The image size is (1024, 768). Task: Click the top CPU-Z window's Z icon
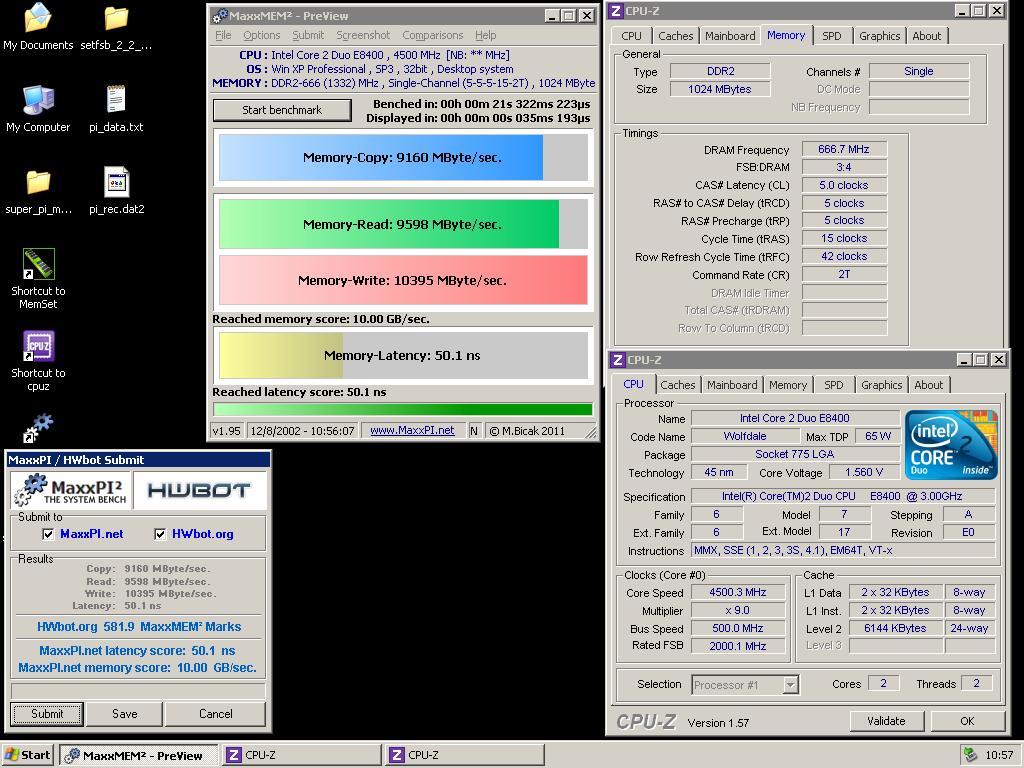616,10
